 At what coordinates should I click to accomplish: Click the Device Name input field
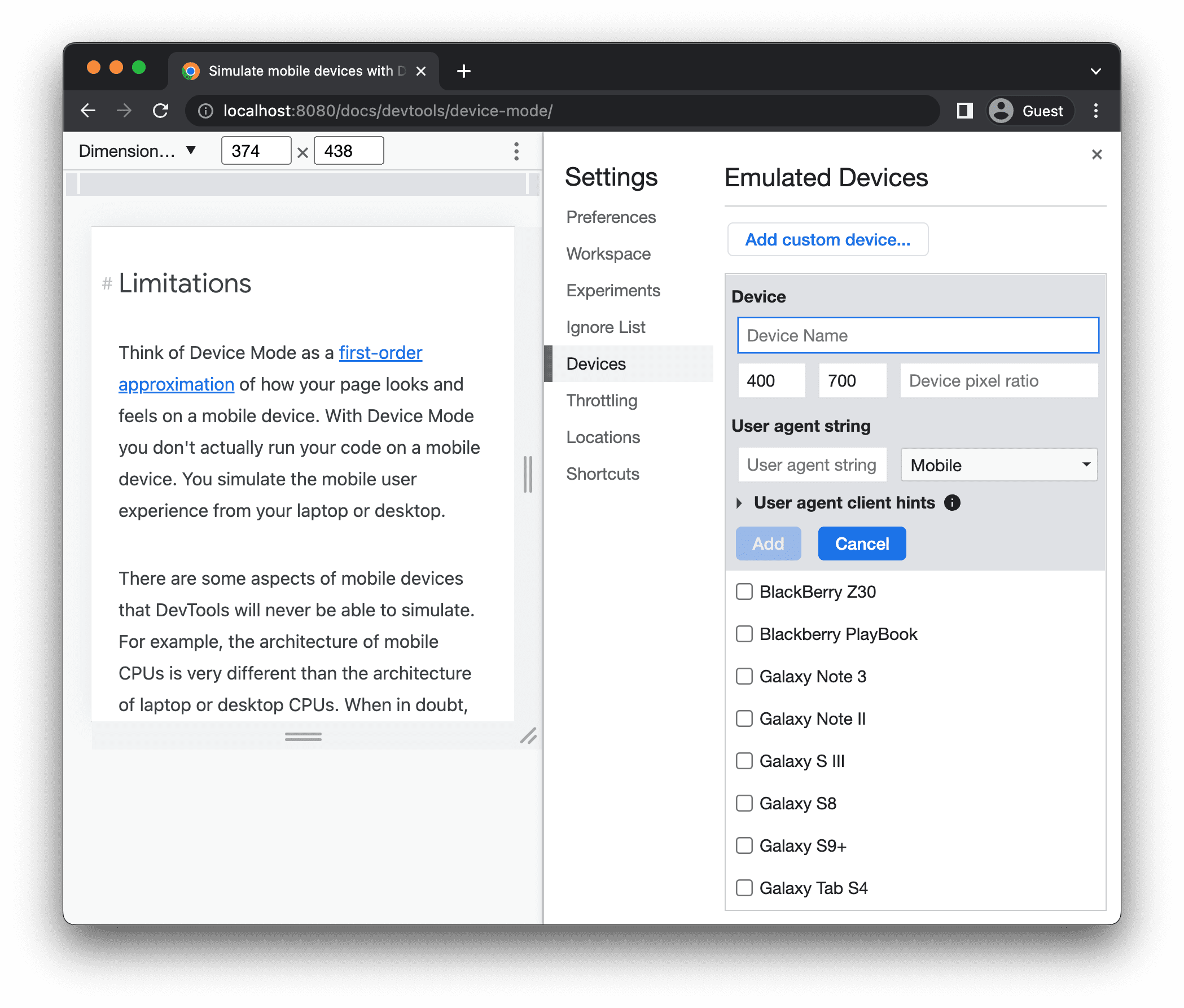(x=917, y=335)
